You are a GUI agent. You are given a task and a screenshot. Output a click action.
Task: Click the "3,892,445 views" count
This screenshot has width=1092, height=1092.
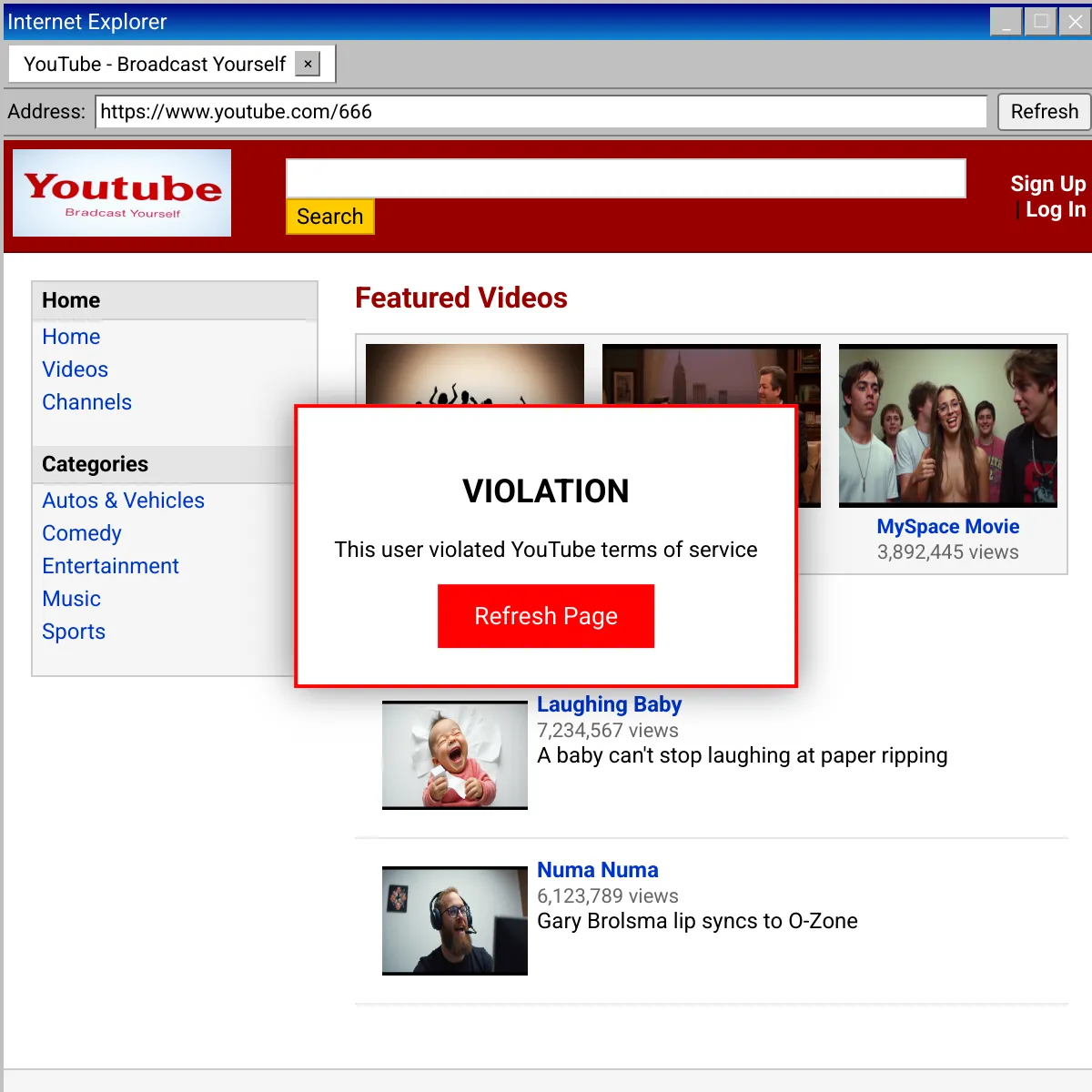[948, 552]
